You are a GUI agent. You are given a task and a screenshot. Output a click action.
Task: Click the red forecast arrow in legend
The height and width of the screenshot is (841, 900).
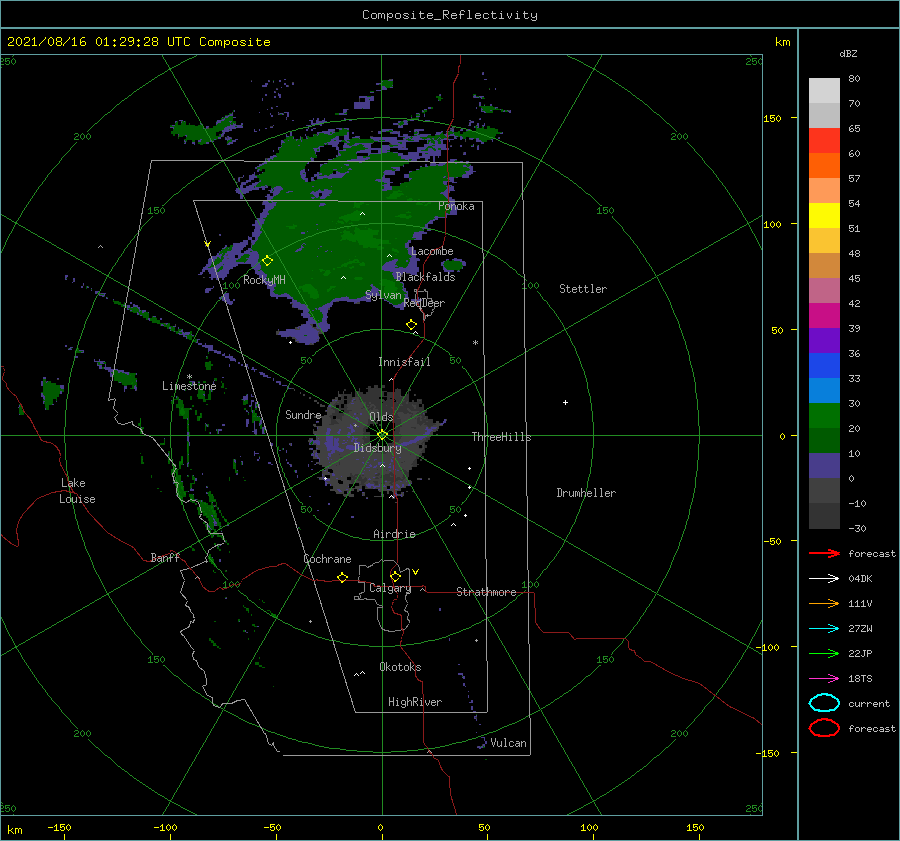click(824, 553)
